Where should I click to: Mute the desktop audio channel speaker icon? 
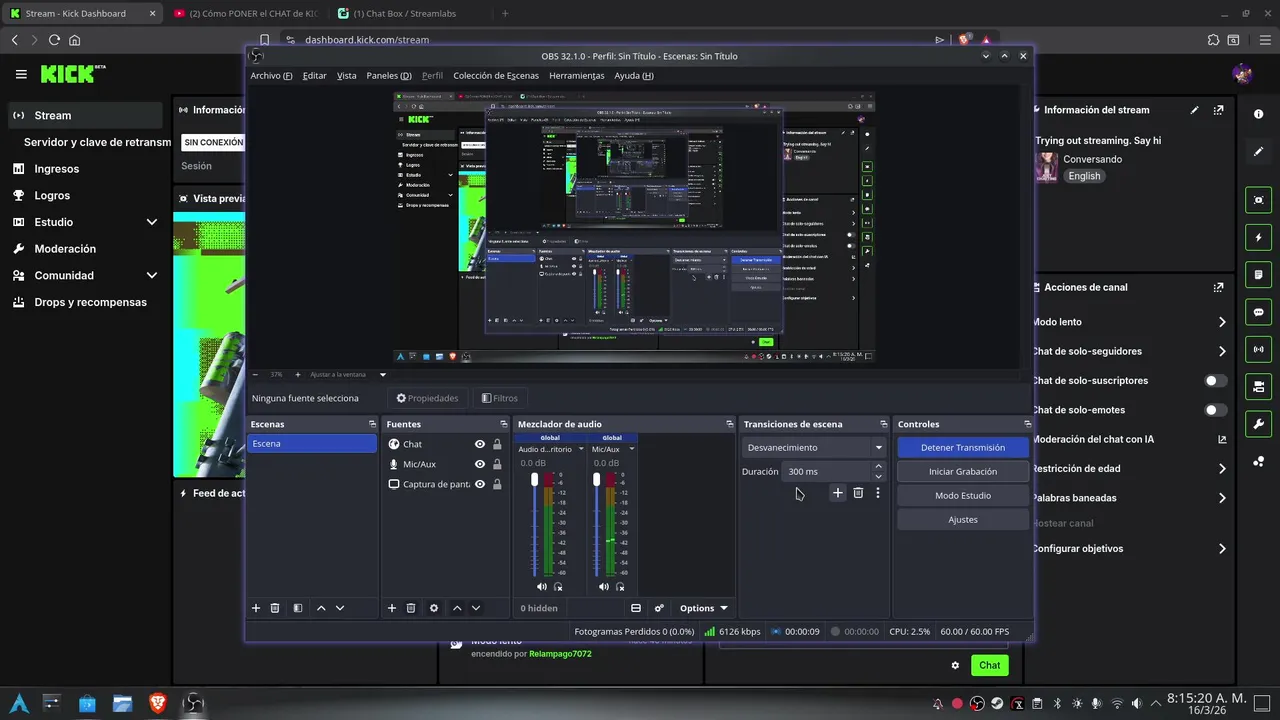click(x=542, y=587)
